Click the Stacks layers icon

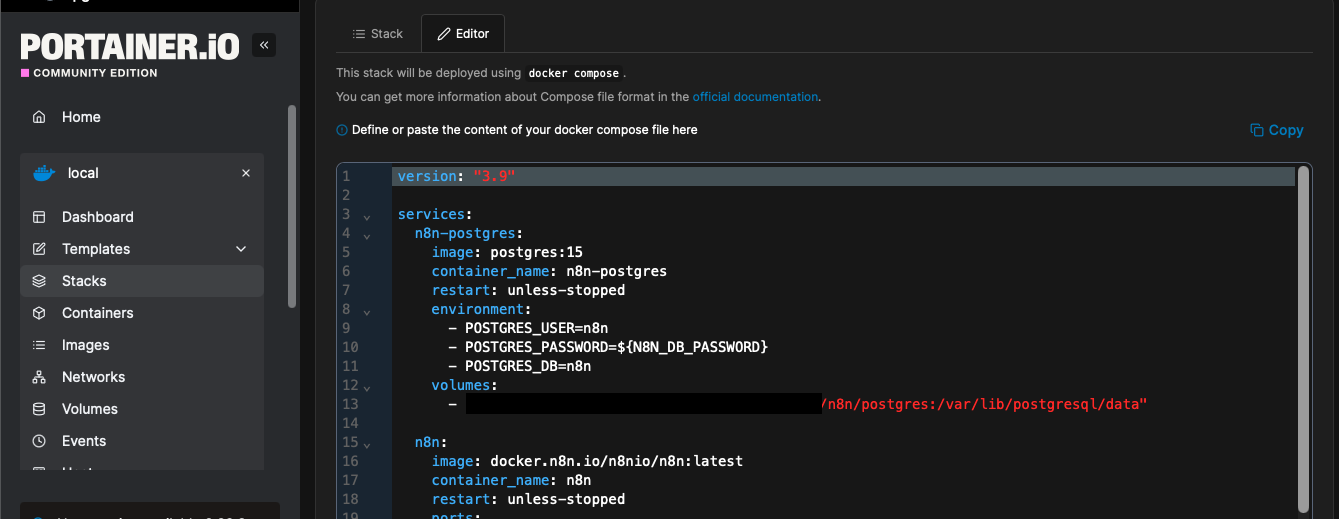click(39, 281)
